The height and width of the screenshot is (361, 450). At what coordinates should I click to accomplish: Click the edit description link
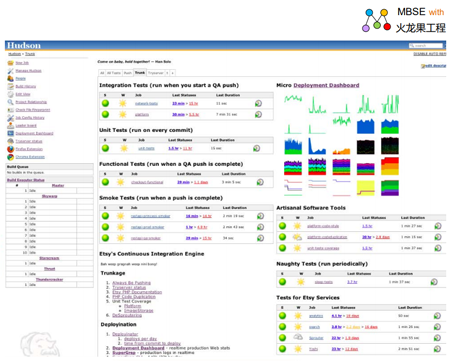tap(433, 66)
